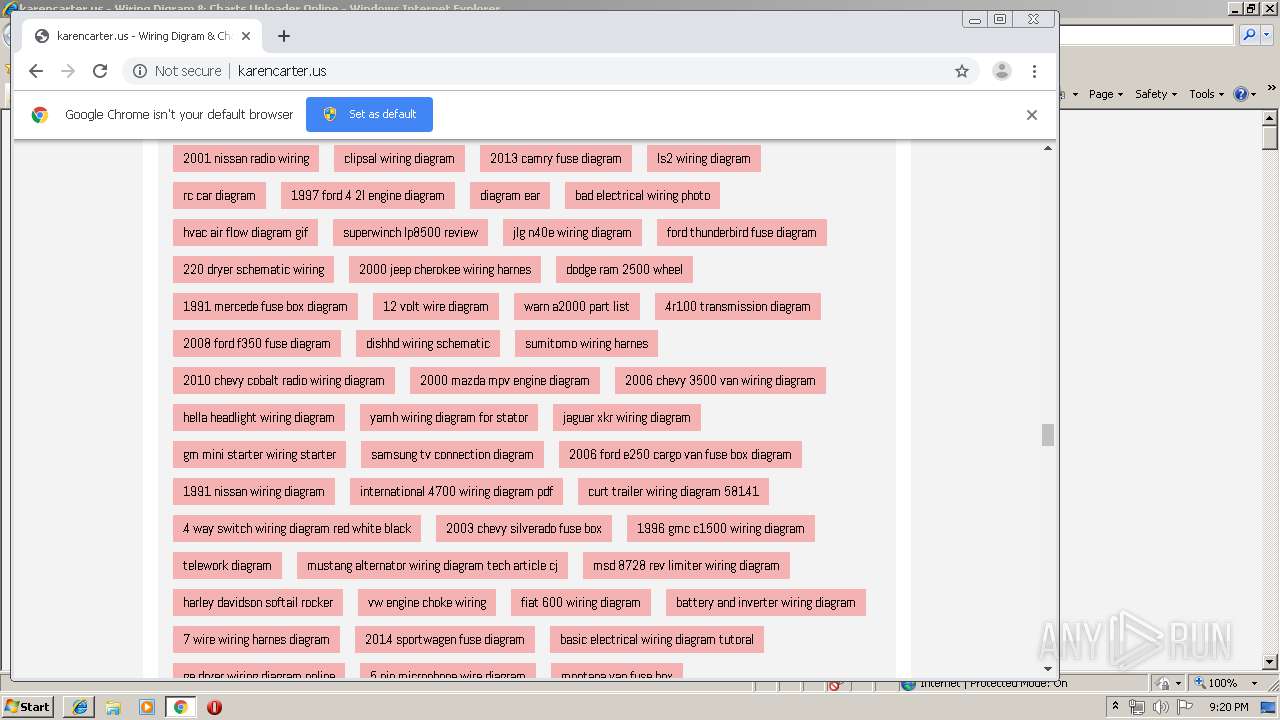This screenshot has height=720, width=1280.
Task: Click the Chrome forward arrow
Action: point(68,71)
